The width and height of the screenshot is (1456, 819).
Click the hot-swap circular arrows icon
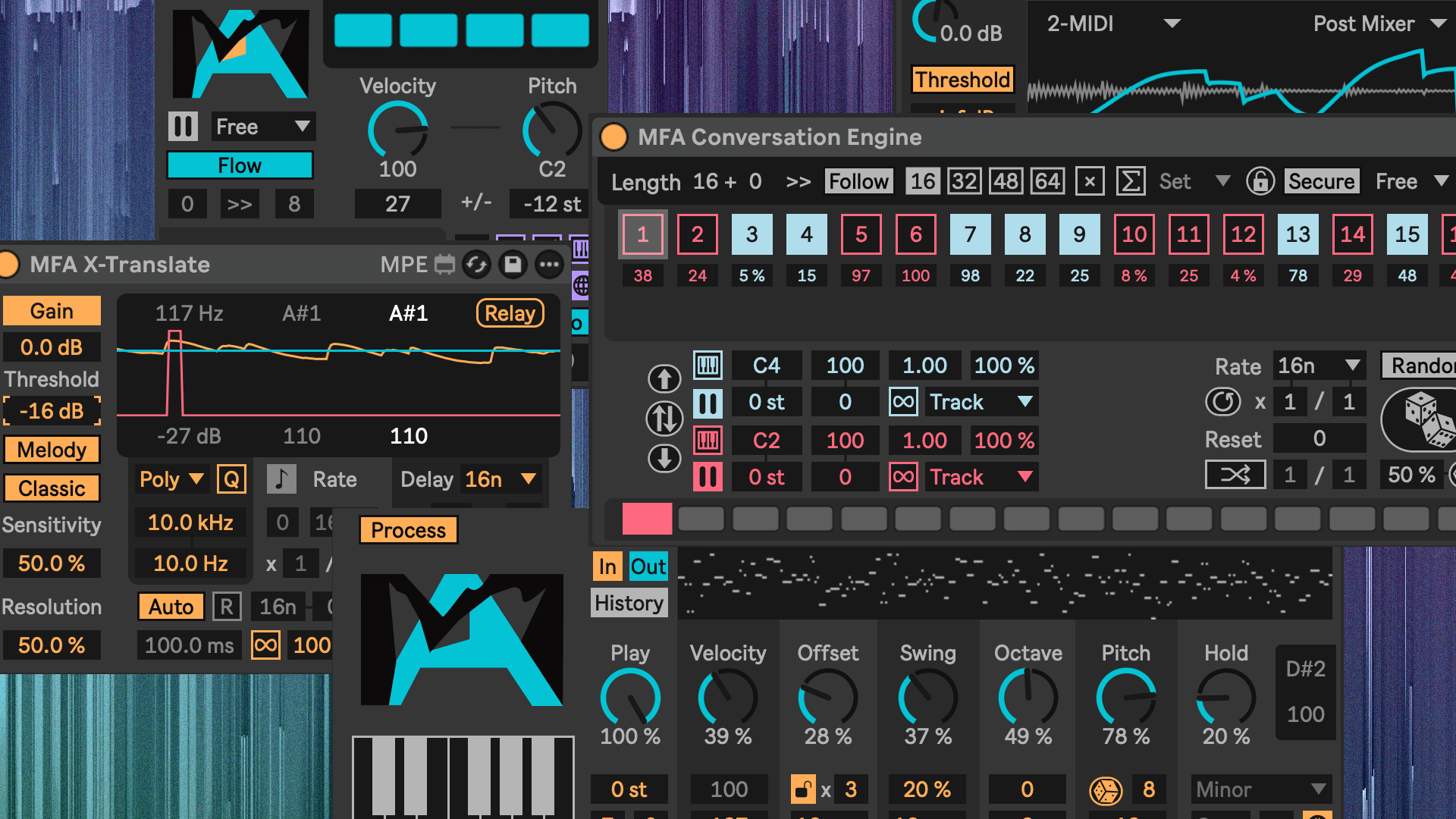click(x=476, y=265)
